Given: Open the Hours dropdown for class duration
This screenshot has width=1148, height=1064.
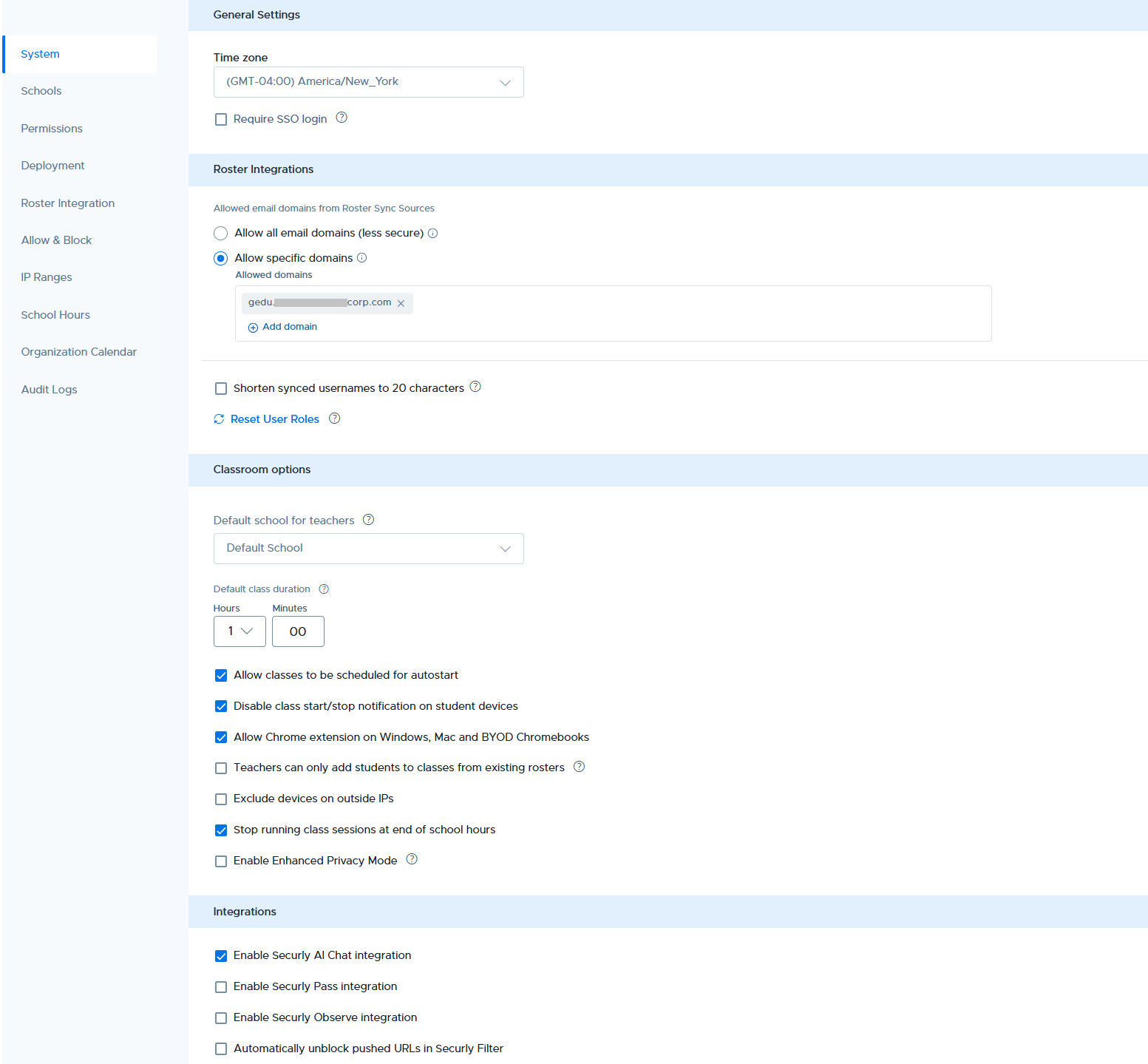Looking at the screenshot, I should point(240,631).
